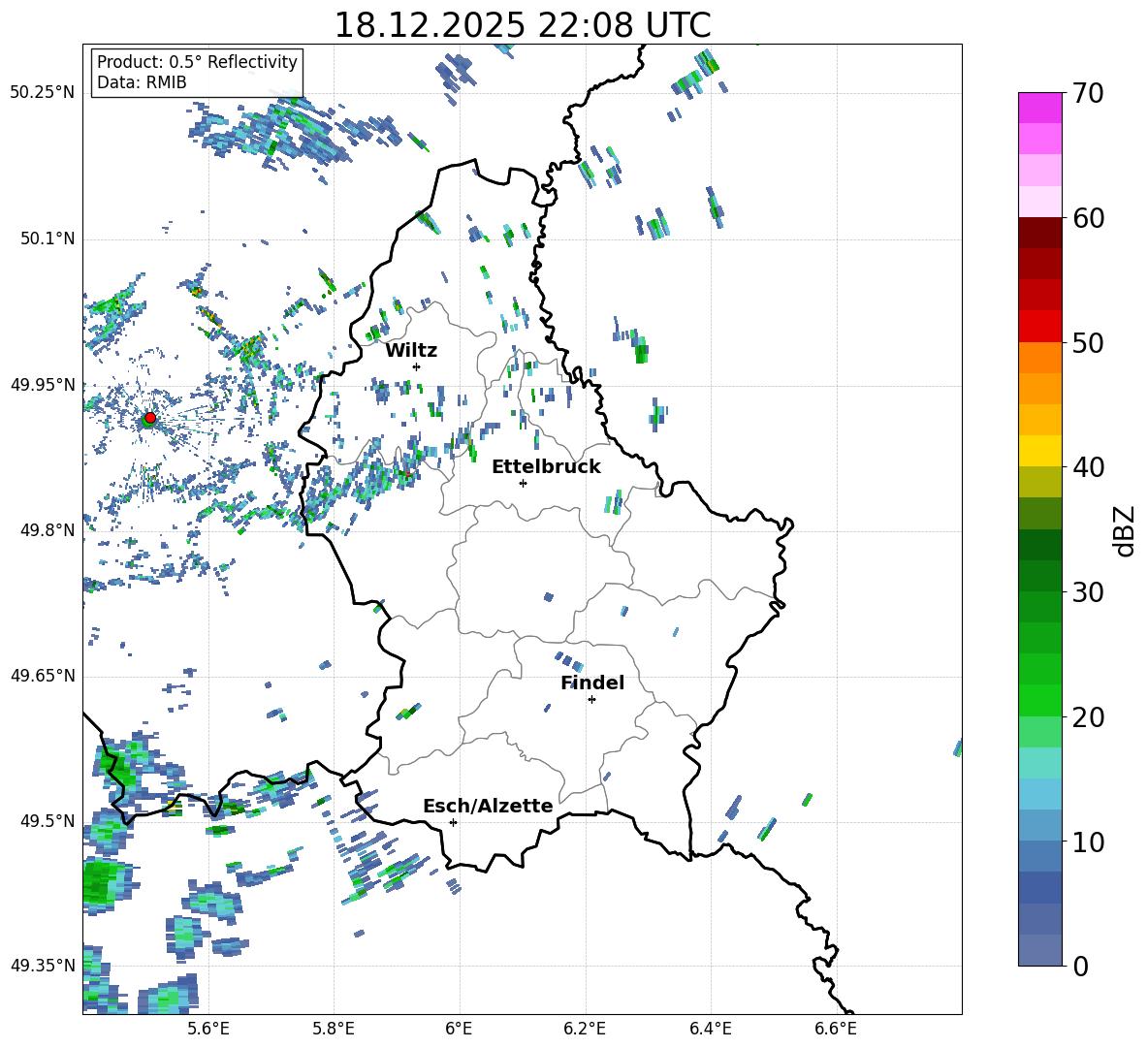Viewport: 1148px width, 1048px height.
Task: Pick the magenta 70 dBZ colorbar segment
Action: (x=1040, y=108)
